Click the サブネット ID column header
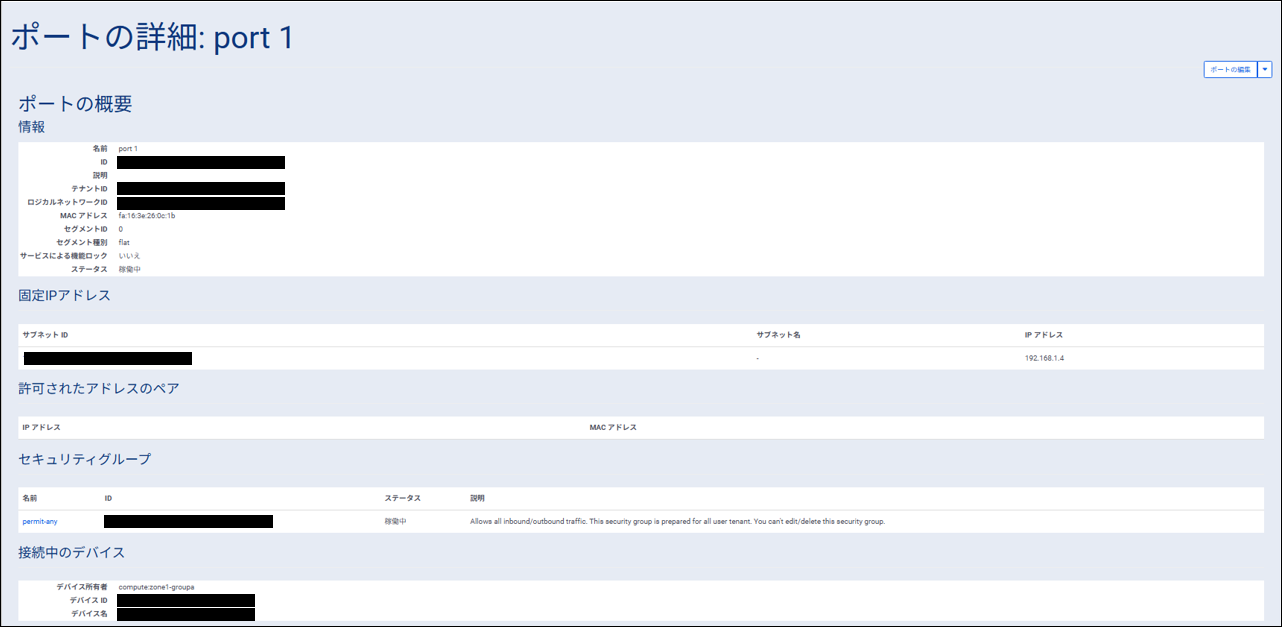1282x627 pixels. click(45, 335)
